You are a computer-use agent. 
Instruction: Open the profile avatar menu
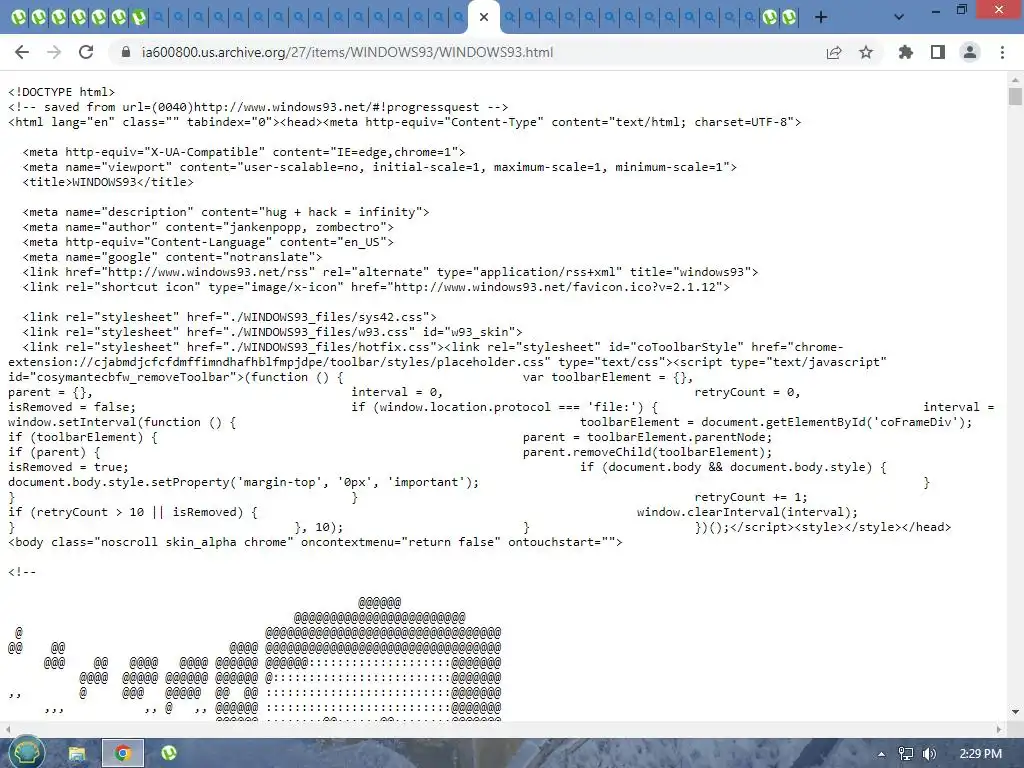(x=970, y=52)
